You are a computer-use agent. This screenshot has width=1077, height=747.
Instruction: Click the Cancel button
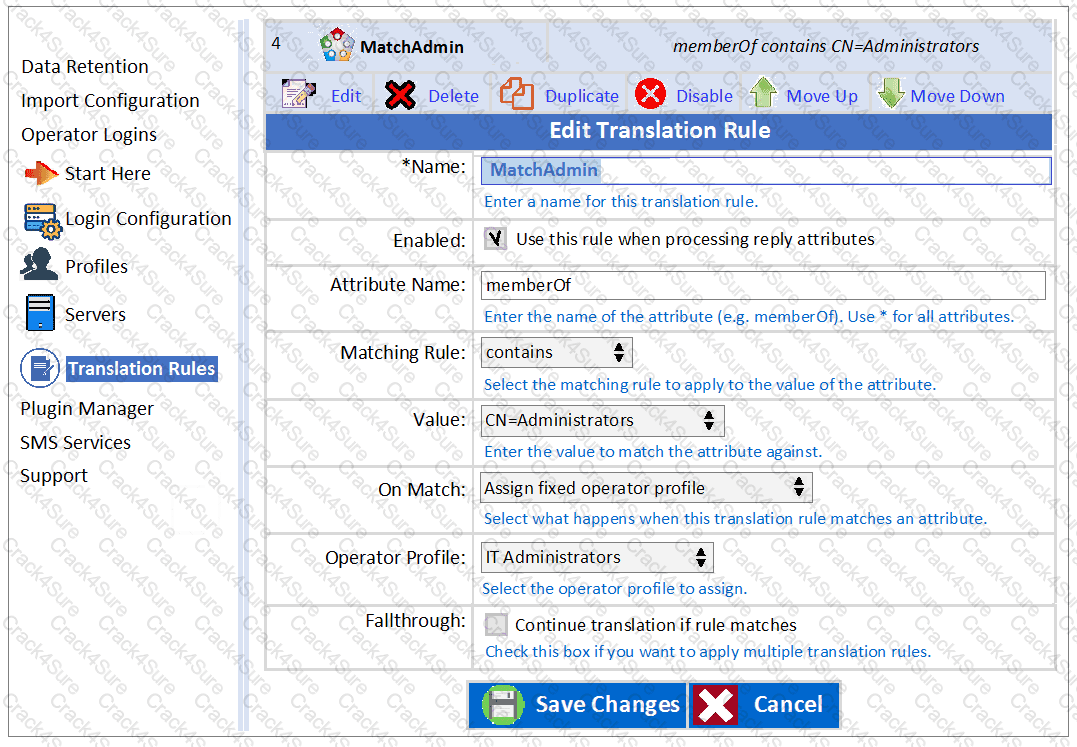click(x=764, y=705)
